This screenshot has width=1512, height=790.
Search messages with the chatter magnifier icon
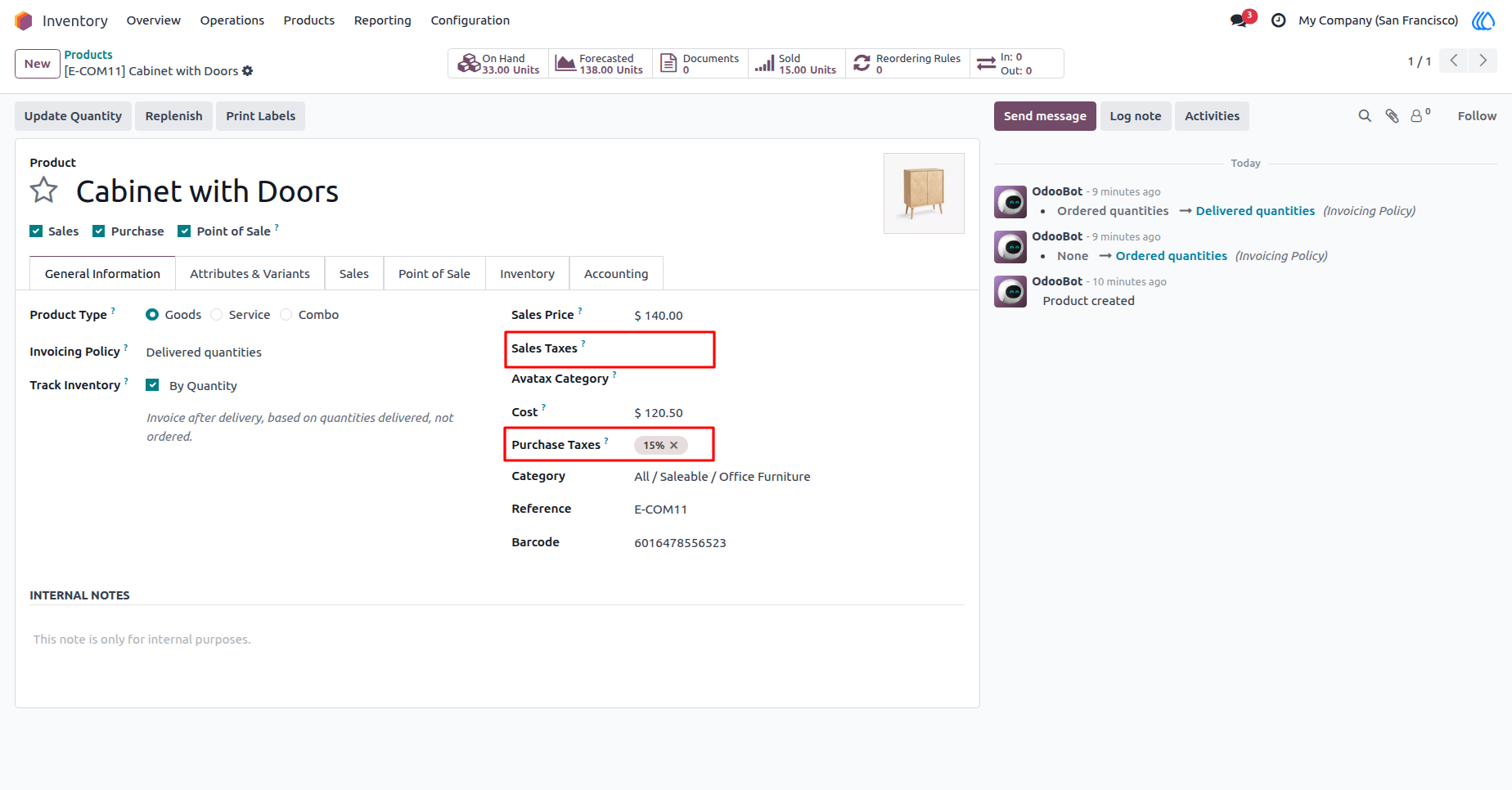[x=1365, y=116]
